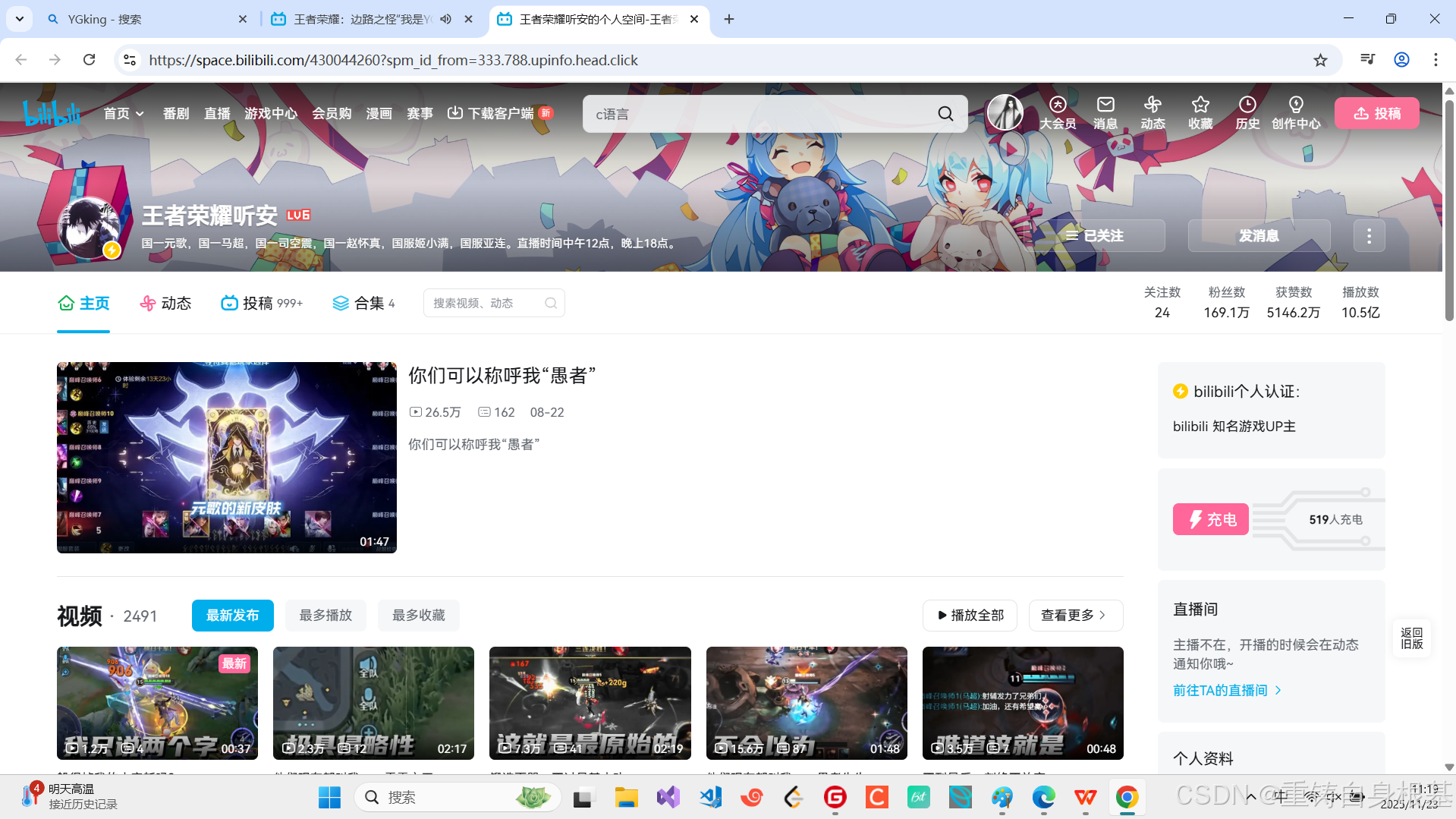The width and height of the screenshot is (1456, 819).
Task: Launch File Explorer from taskbar
Action: click(x=626, y=797)
